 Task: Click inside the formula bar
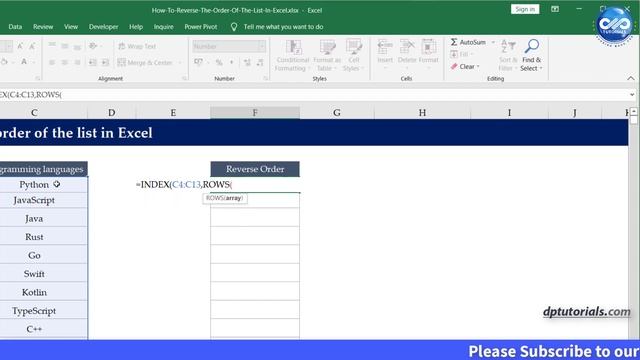(x=314, y=95)
